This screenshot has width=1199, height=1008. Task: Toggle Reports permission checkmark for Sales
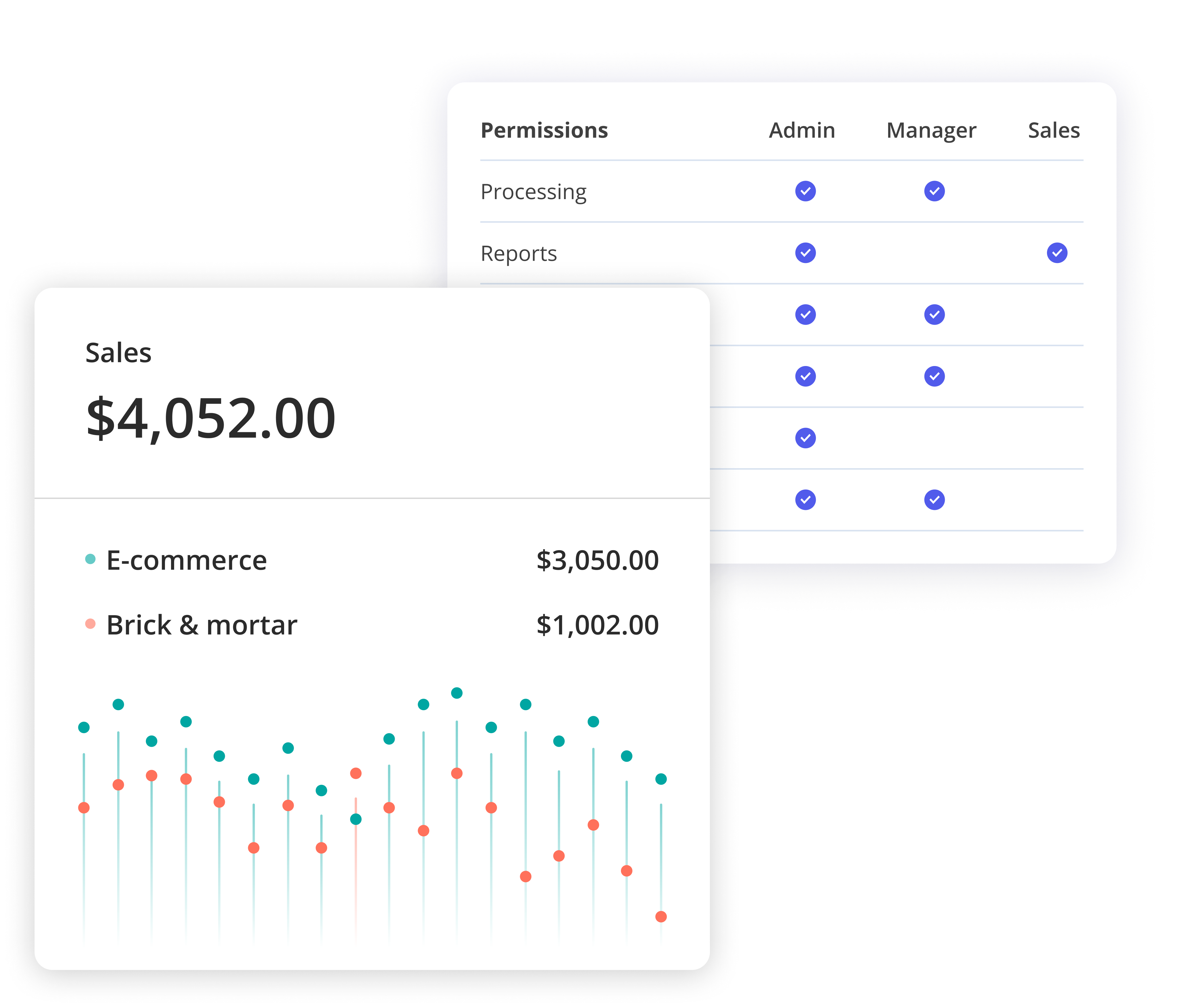pyautogui.click(x=1057, y=253)
